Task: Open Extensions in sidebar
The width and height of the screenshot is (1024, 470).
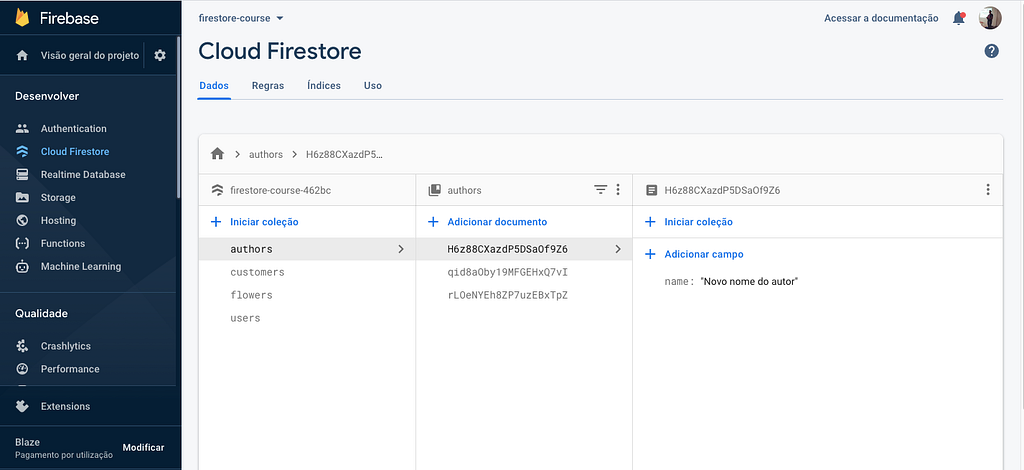Action: [x=65, y=406]
